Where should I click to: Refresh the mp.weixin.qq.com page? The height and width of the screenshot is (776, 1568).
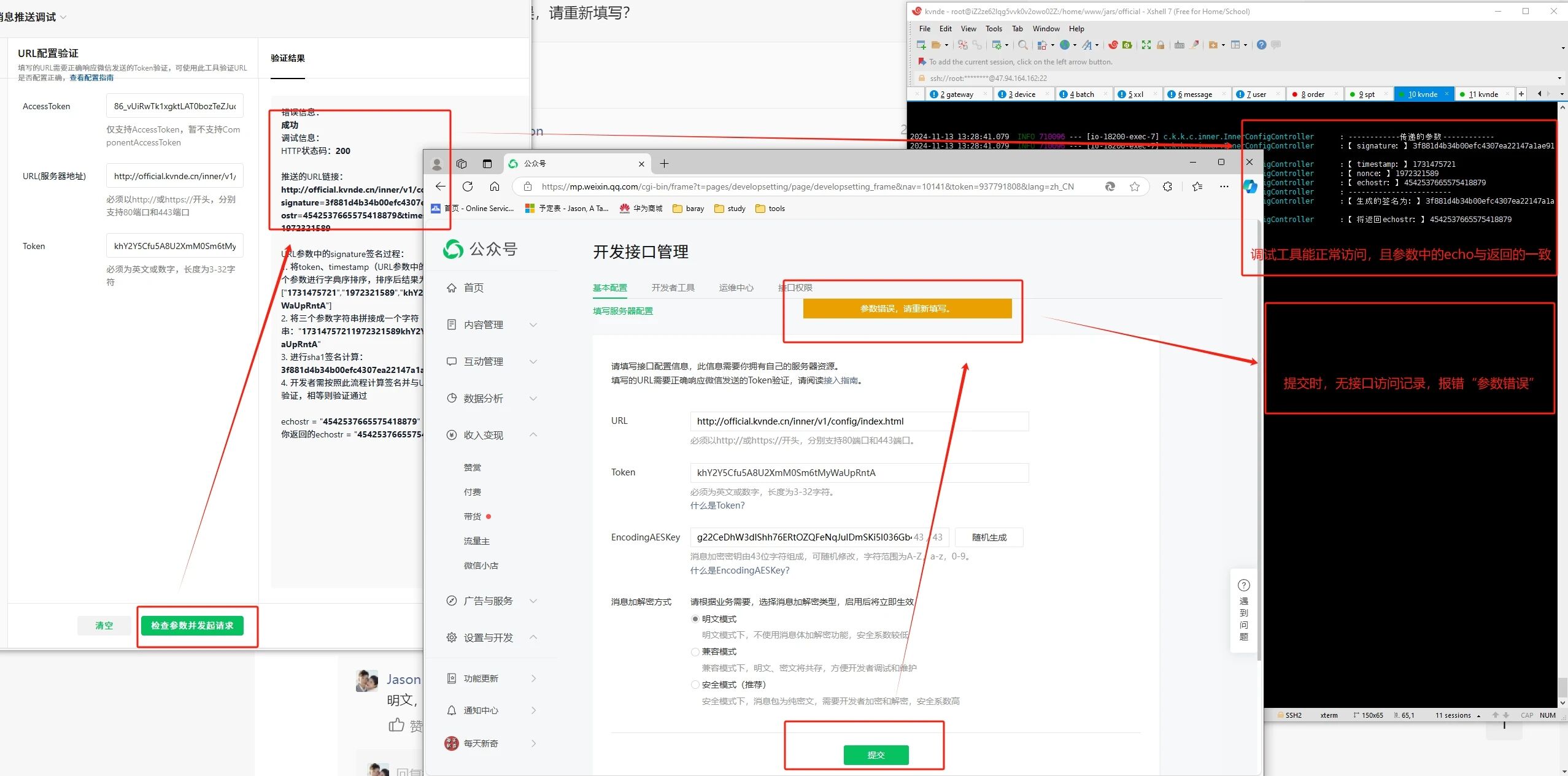pyautogui.click(x=468, y=186)
